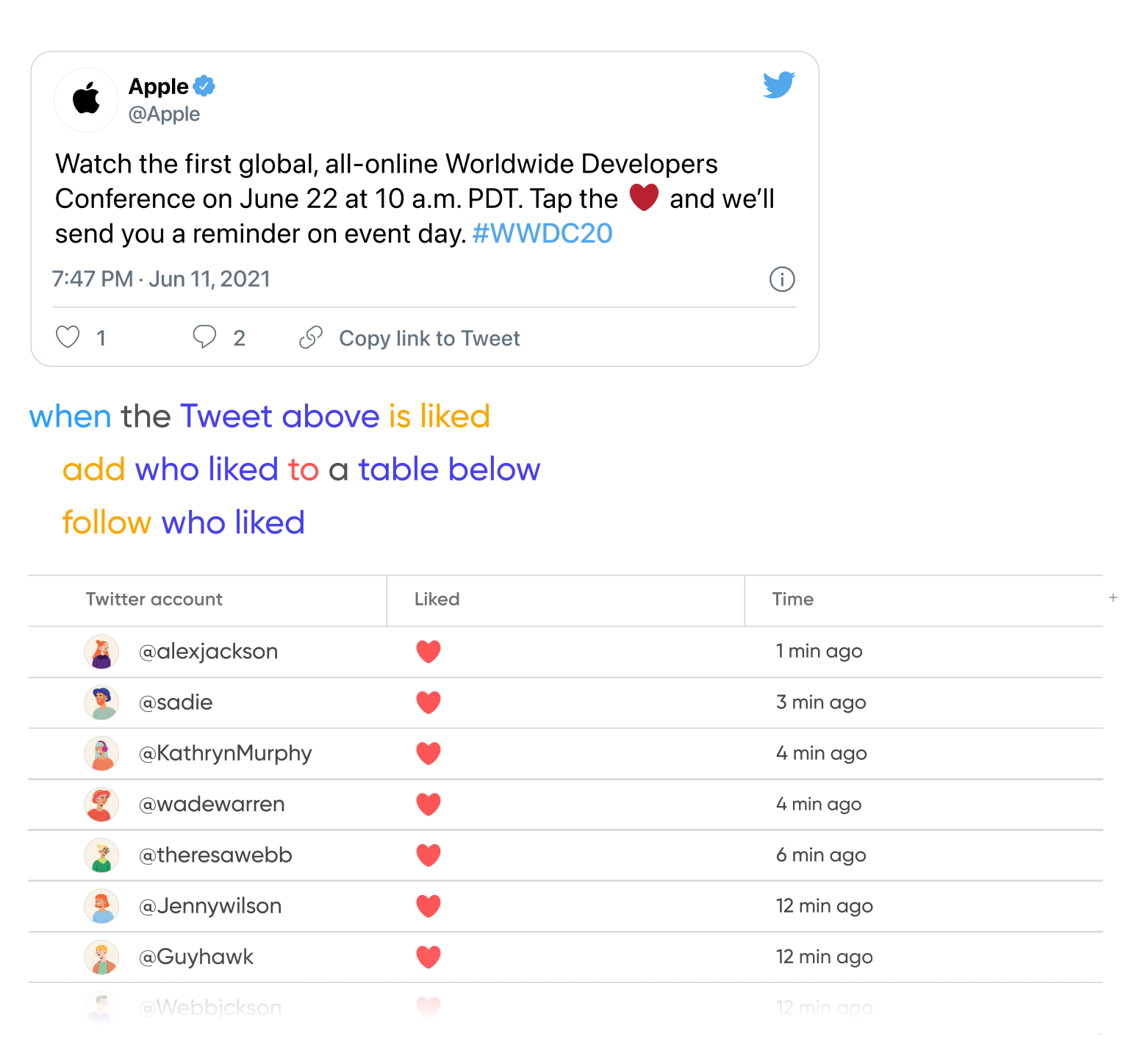Select the Twitter account column header

click(154, 600)
